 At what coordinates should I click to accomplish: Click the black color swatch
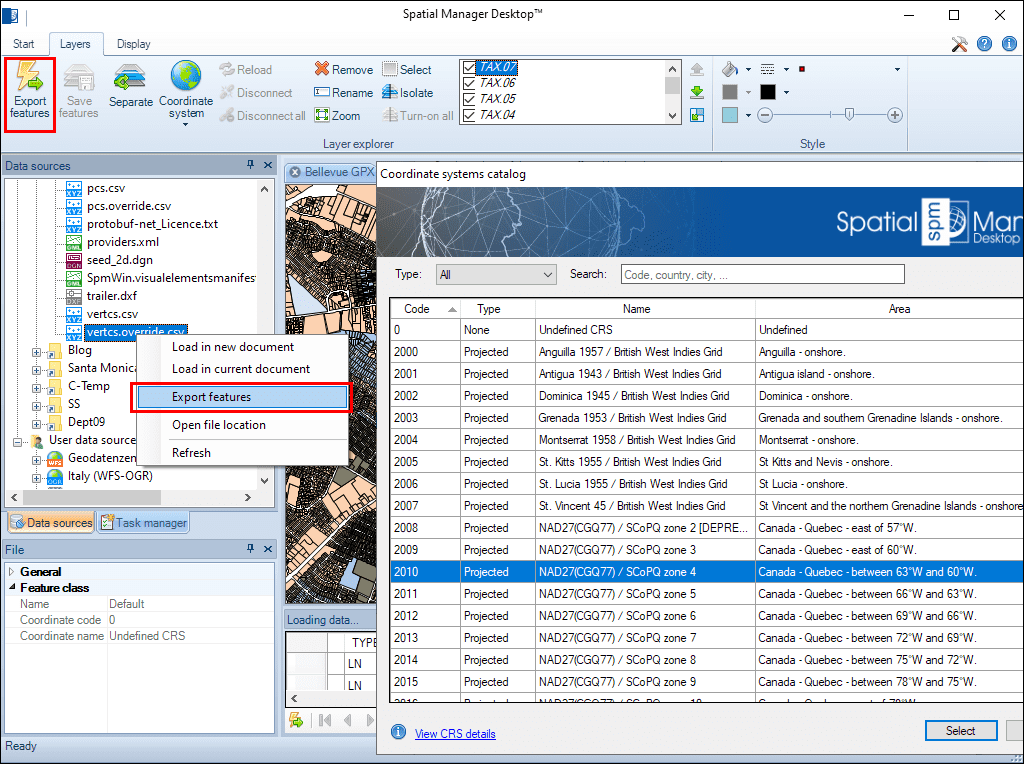(x=768, y=92)
